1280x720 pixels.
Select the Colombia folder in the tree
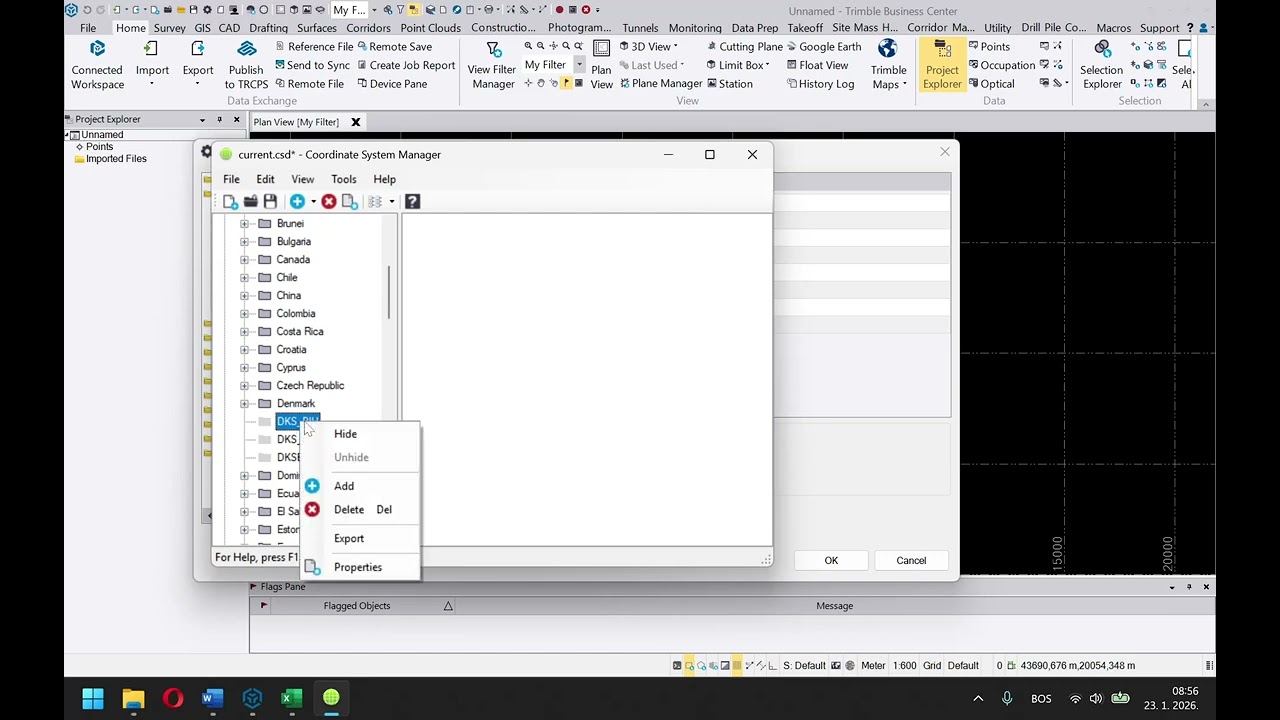(296, 314)
